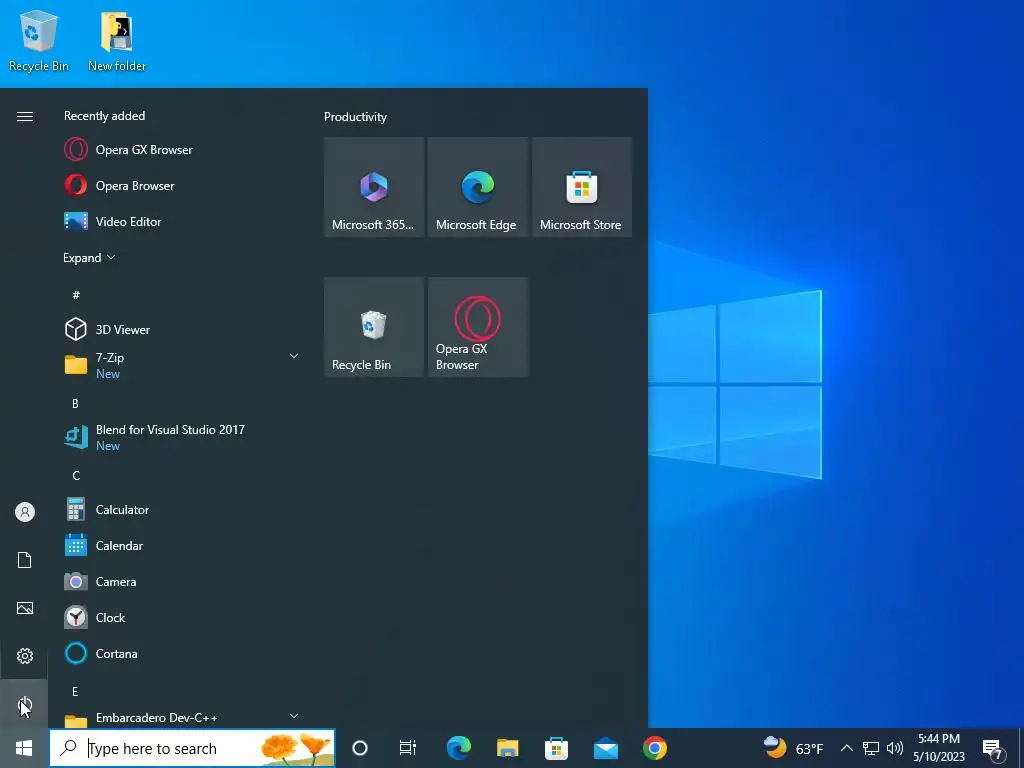Open Microsoft Edge from taskbar
This screenshot has height=768, width=1024.
pos(458,748)
